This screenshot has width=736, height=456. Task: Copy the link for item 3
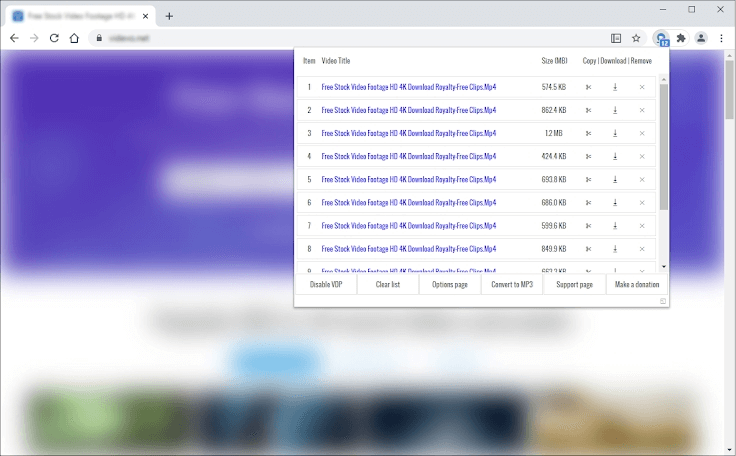(x=588, y=133)
